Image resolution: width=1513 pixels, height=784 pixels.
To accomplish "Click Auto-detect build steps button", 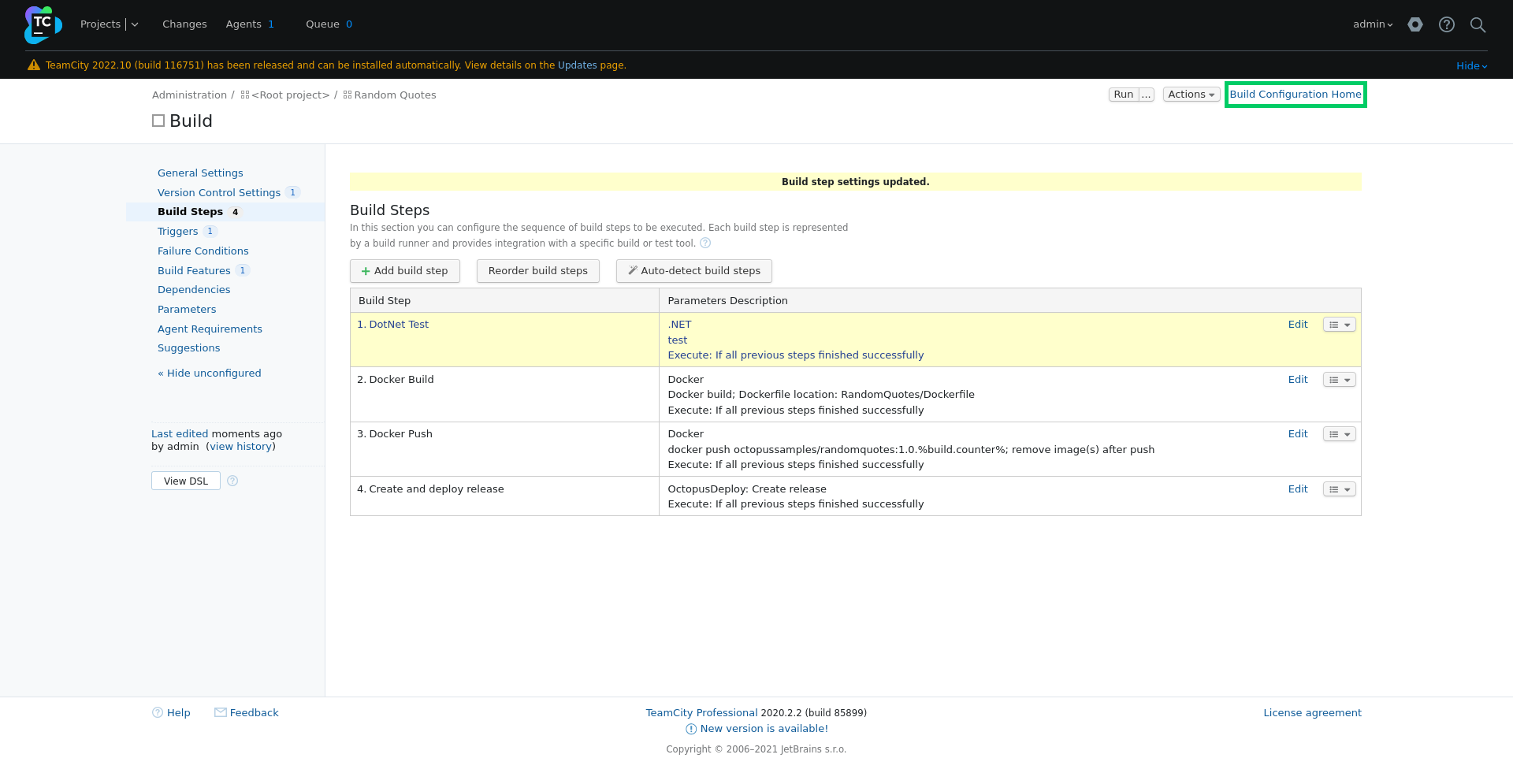I will pyautogui.click(x=694, y=271).
